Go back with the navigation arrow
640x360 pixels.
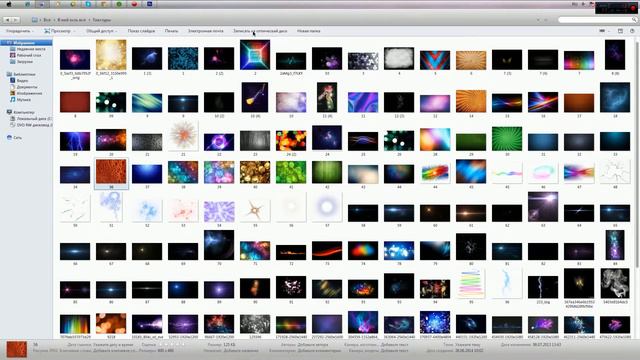(7, 20)
